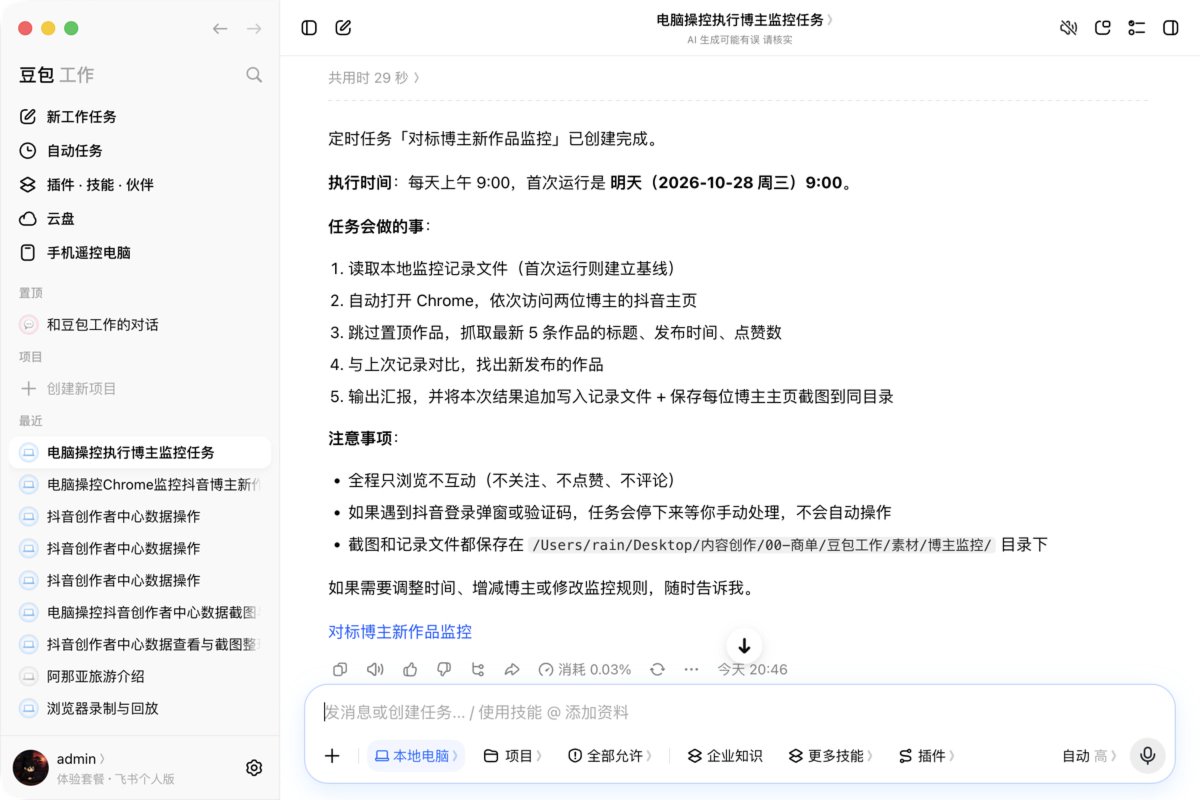Open more options ellipsis under reply
This screenshot has height=800, width=1200.
[x=691, y=669]
